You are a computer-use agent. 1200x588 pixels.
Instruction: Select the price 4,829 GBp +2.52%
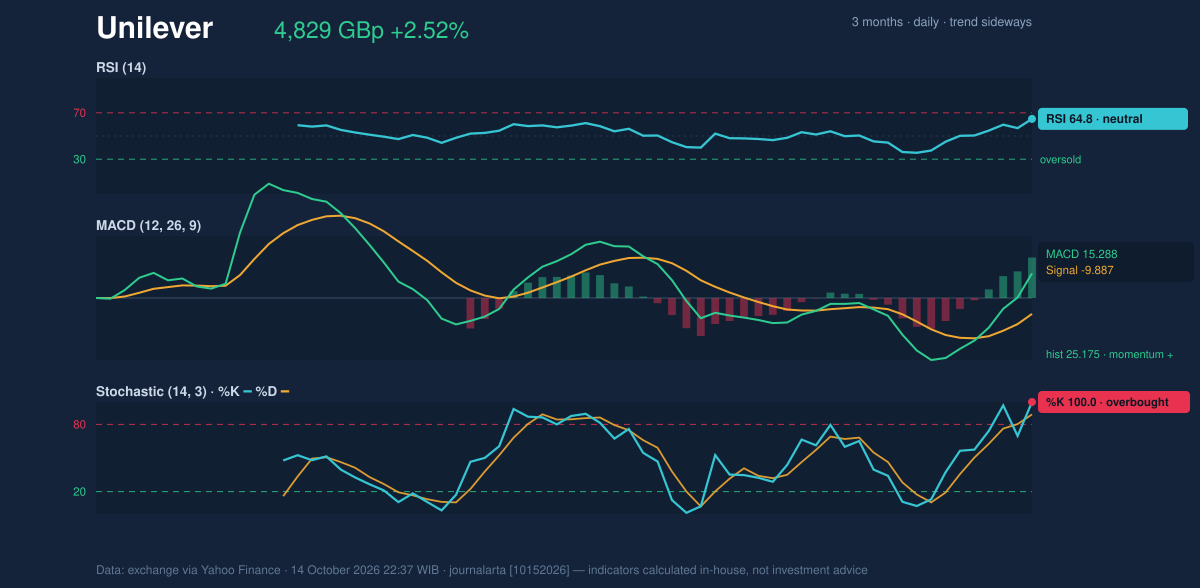pyautogui.click(x=371, y=31)
